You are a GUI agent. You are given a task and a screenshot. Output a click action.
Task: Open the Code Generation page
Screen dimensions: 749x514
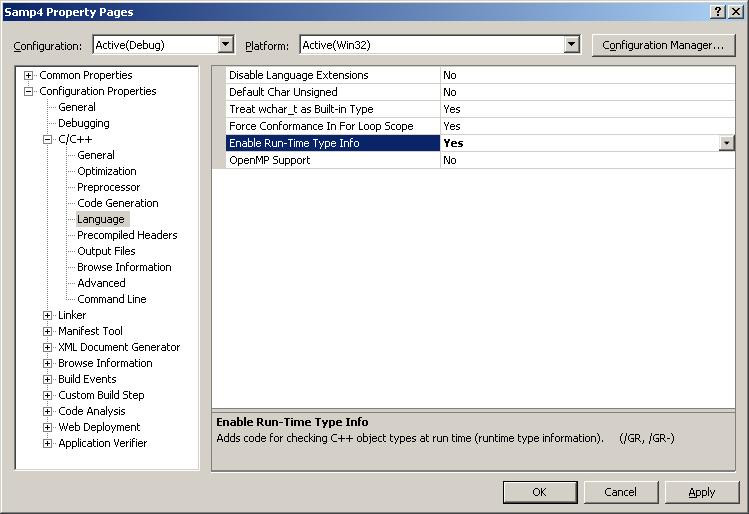tap(118, 203)
